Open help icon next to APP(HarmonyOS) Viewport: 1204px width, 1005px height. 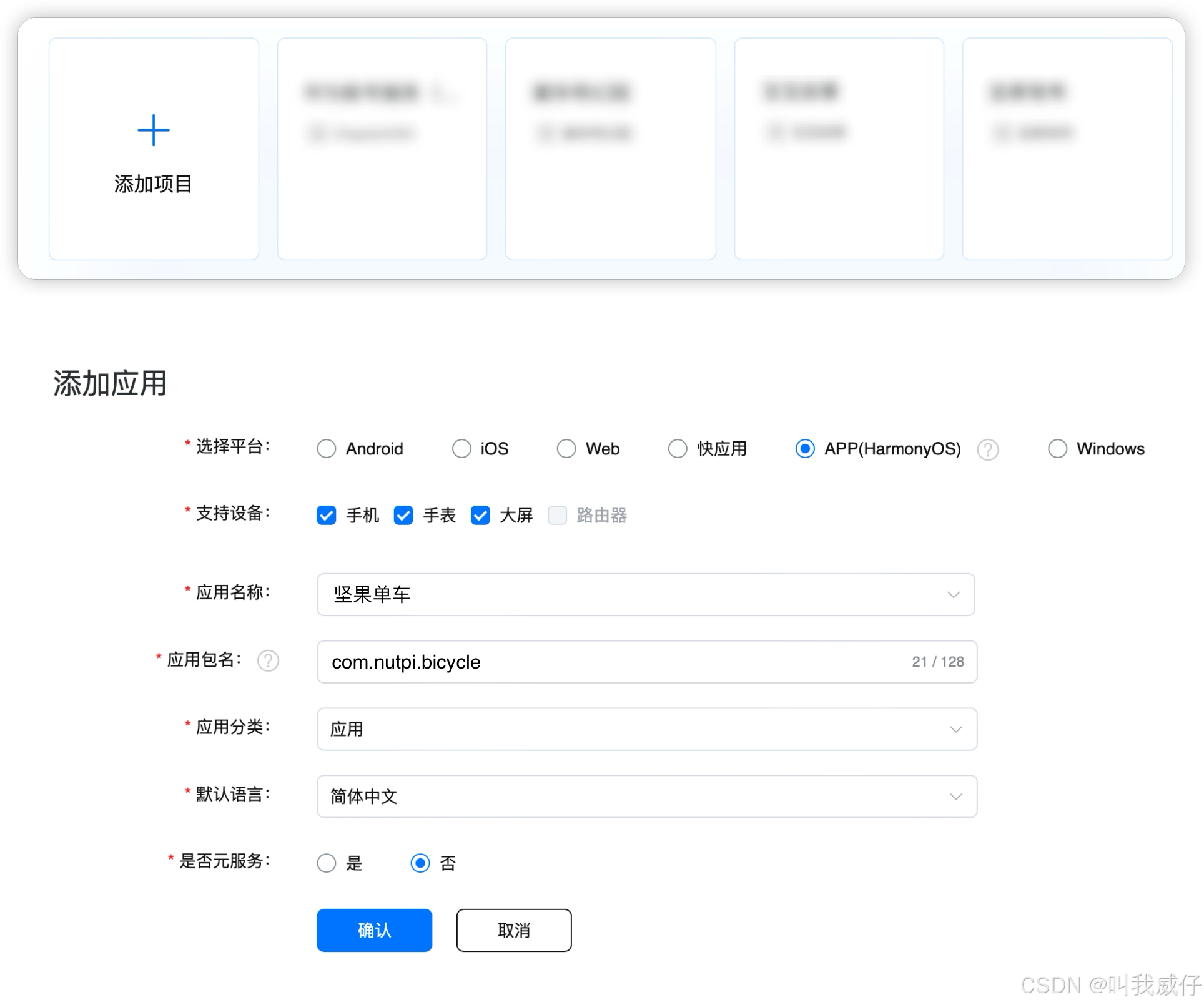987,449
